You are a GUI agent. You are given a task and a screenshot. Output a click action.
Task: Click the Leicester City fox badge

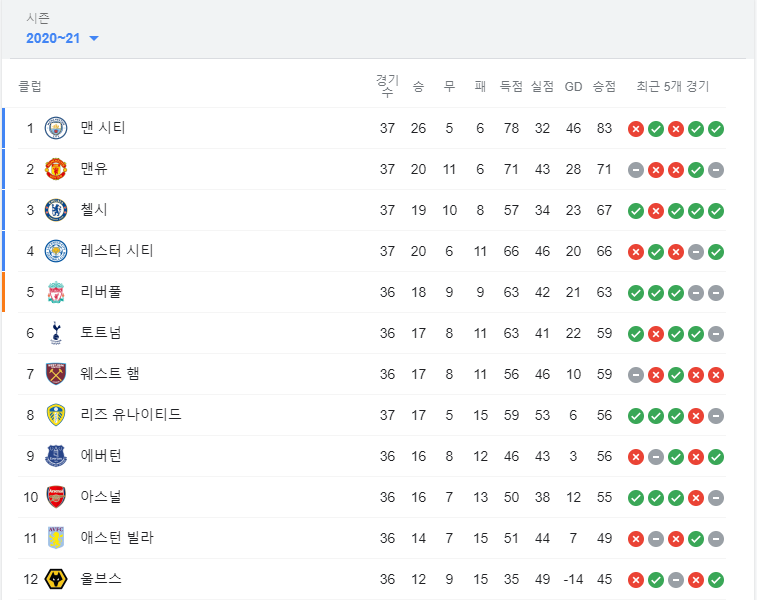pos(56,251)
